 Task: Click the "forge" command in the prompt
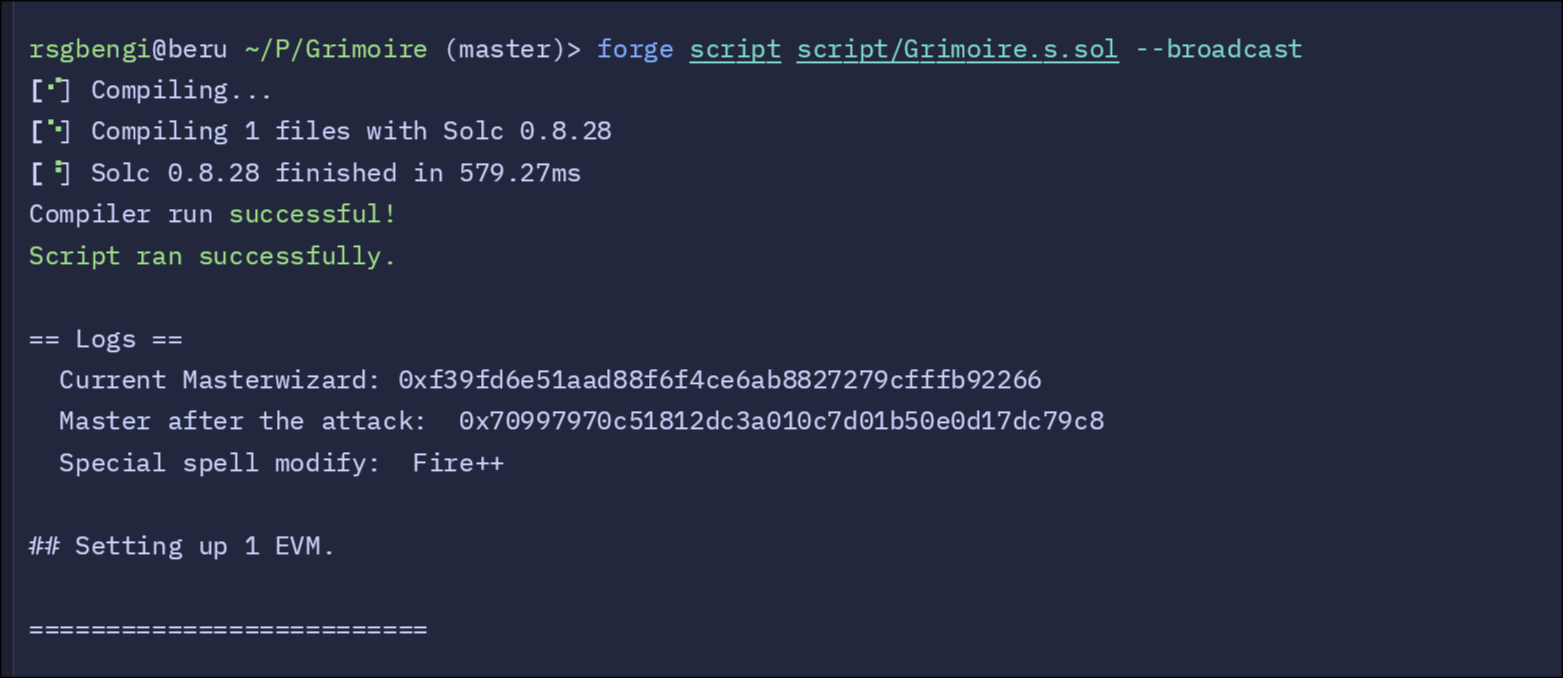635,49
